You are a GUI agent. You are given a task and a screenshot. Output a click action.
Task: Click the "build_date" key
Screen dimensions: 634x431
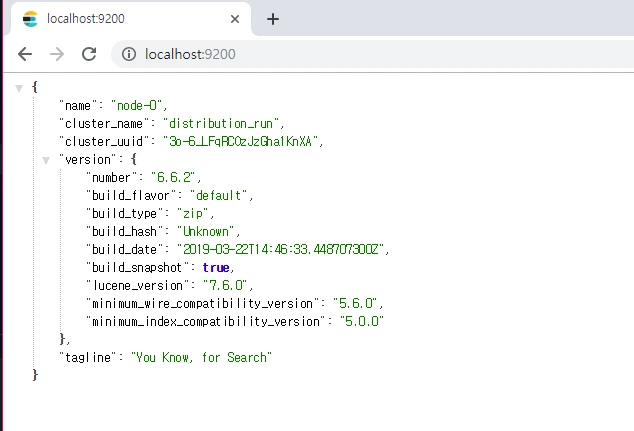coord(124,249)
